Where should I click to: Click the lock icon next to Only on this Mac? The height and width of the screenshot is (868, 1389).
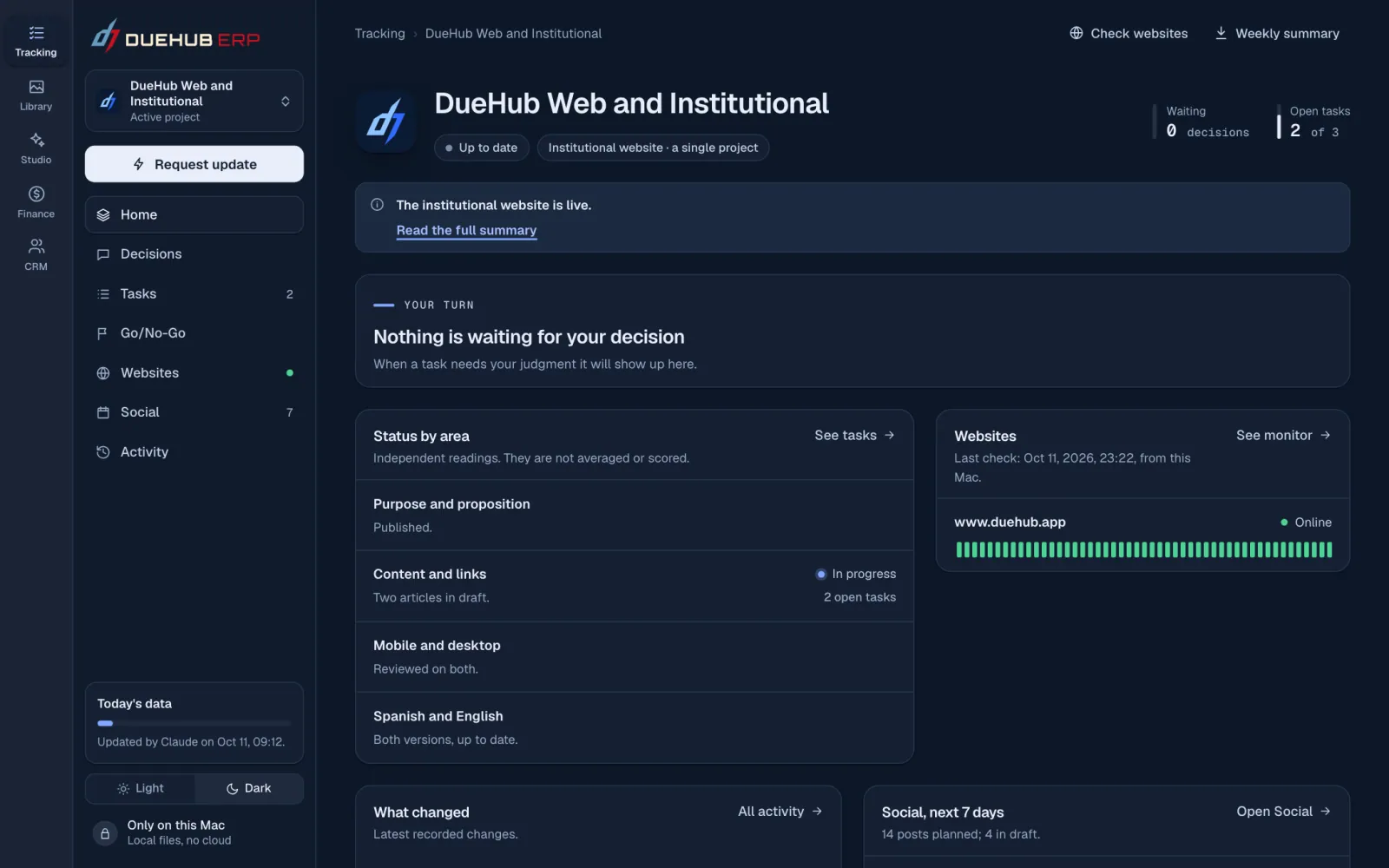[105, 833]
